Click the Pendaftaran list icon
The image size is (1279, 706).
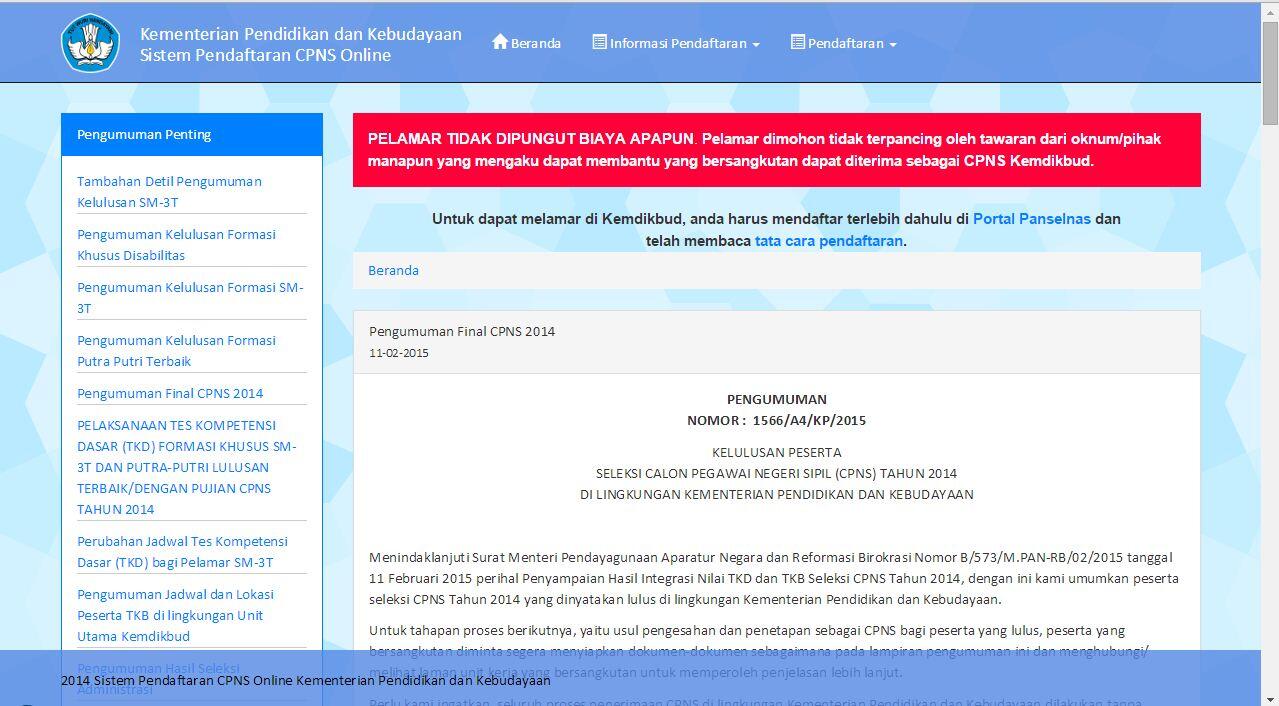click(797, 42)
